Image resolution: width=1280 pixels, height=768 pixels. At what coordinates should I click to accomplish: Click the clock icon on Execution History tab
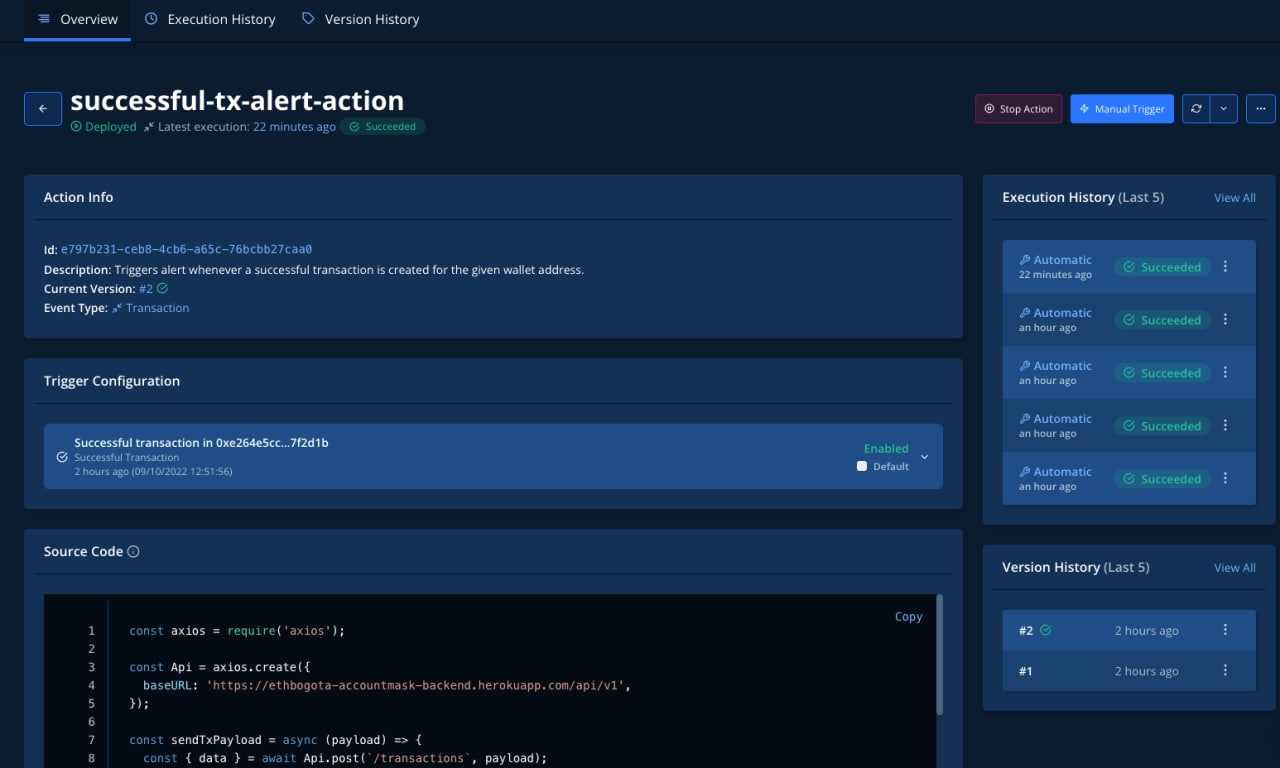pos(151,19)
